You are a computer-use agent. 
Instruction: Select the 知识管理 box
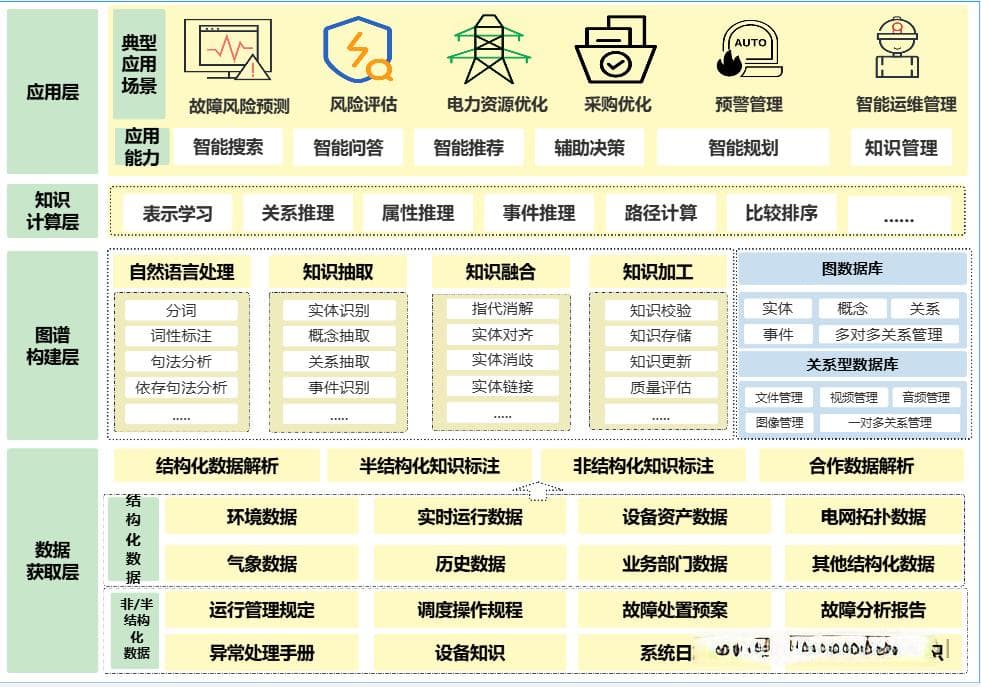click(x=901, y=147)
